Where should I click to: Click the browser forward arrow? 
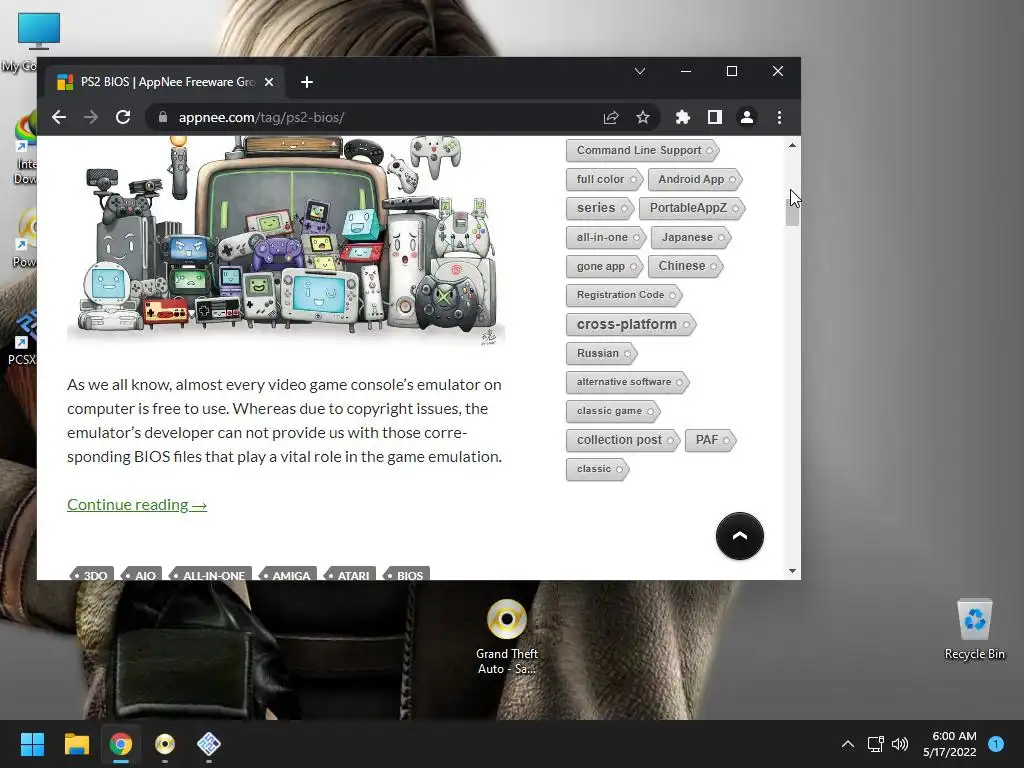coord(91,117)
